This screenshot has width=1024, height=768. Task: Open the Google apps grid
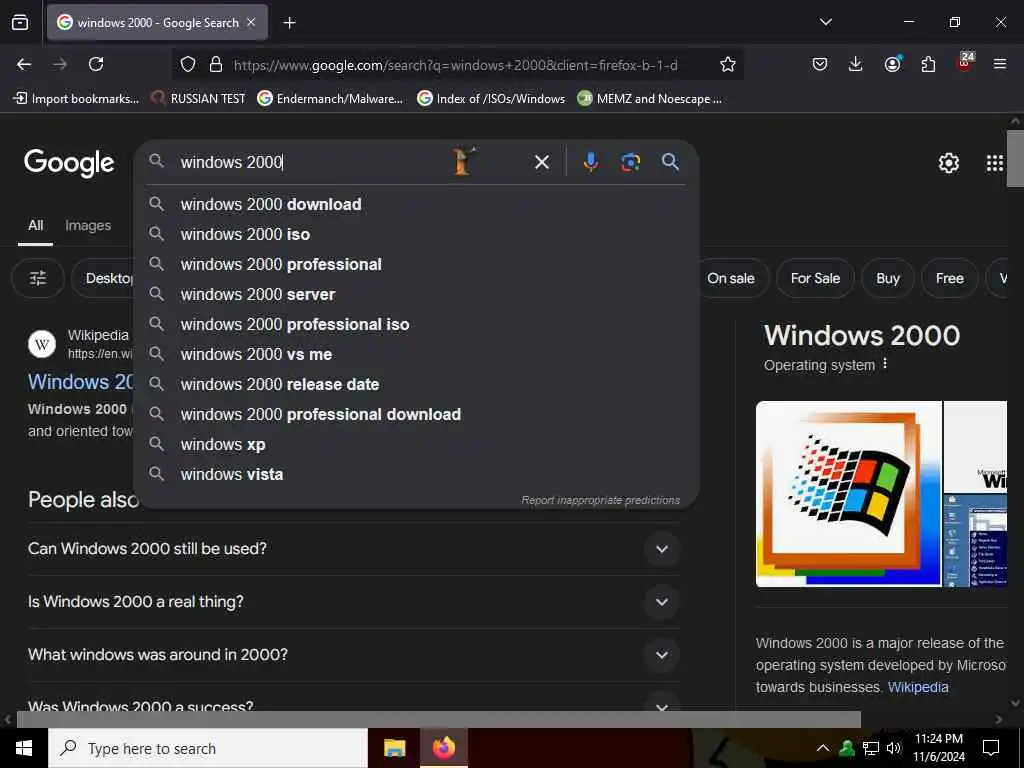click(995, 163)
